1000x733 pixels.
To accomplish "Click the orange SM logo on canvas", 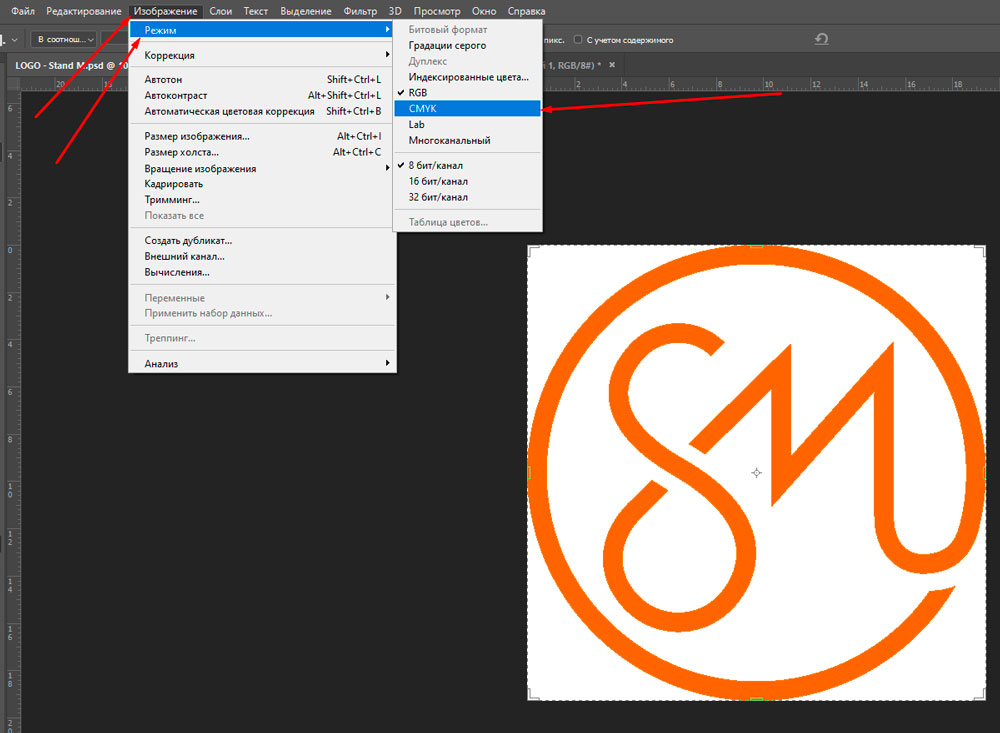I will coord(756,472).
